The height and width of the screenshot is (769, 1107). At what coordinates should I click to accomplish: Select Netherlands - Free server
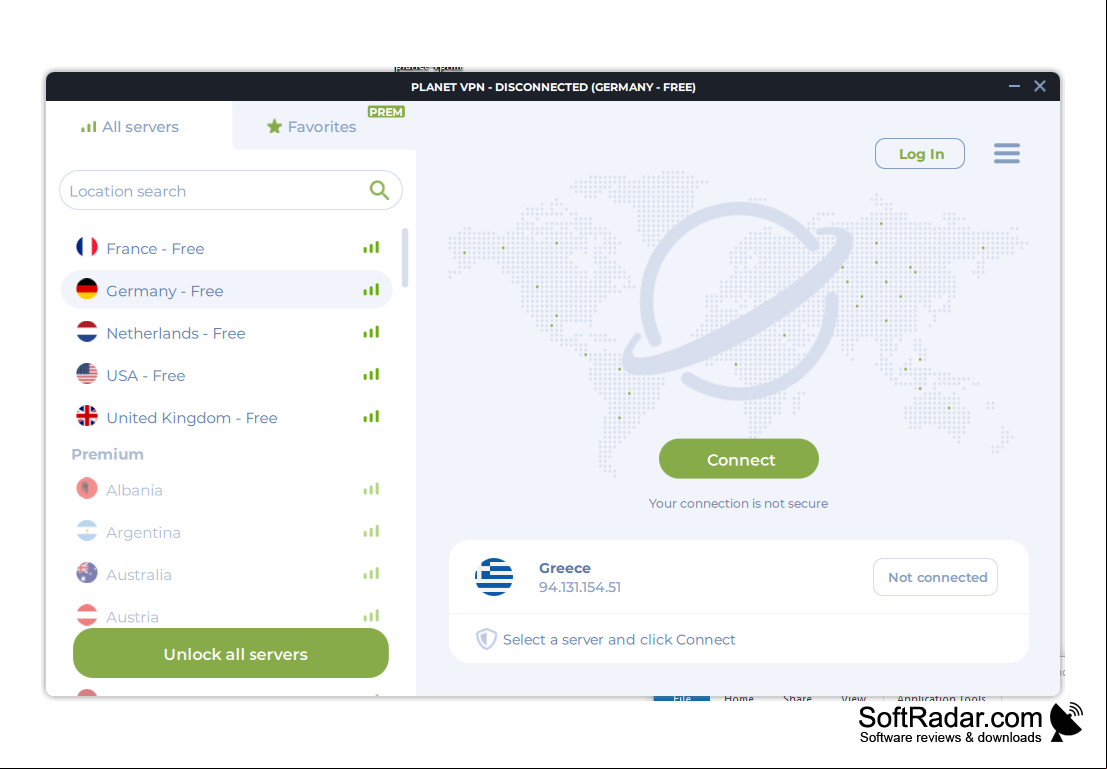[x=227, y=332]
